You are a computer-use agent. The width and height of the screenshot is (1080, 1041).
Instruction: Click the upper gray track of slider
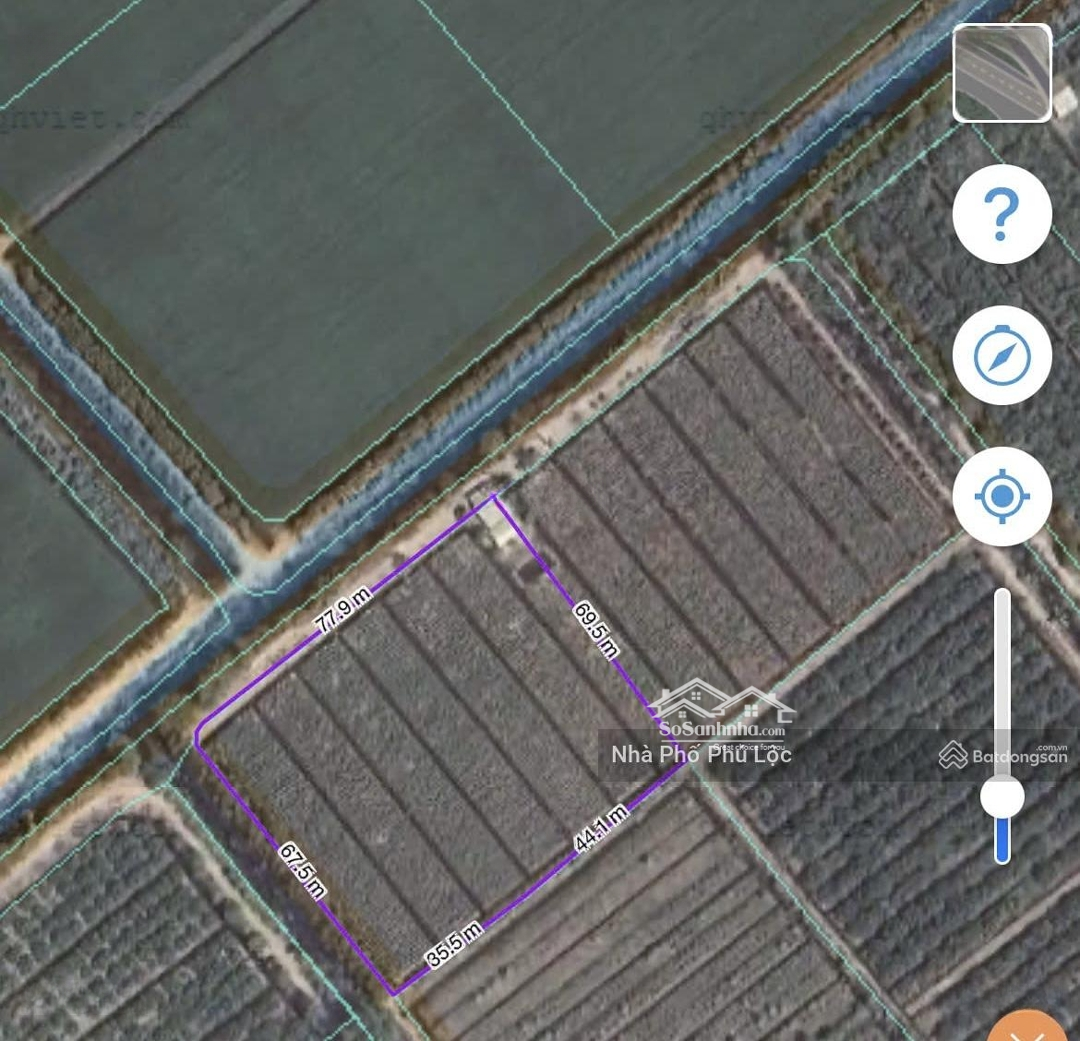coord(1003,682)
